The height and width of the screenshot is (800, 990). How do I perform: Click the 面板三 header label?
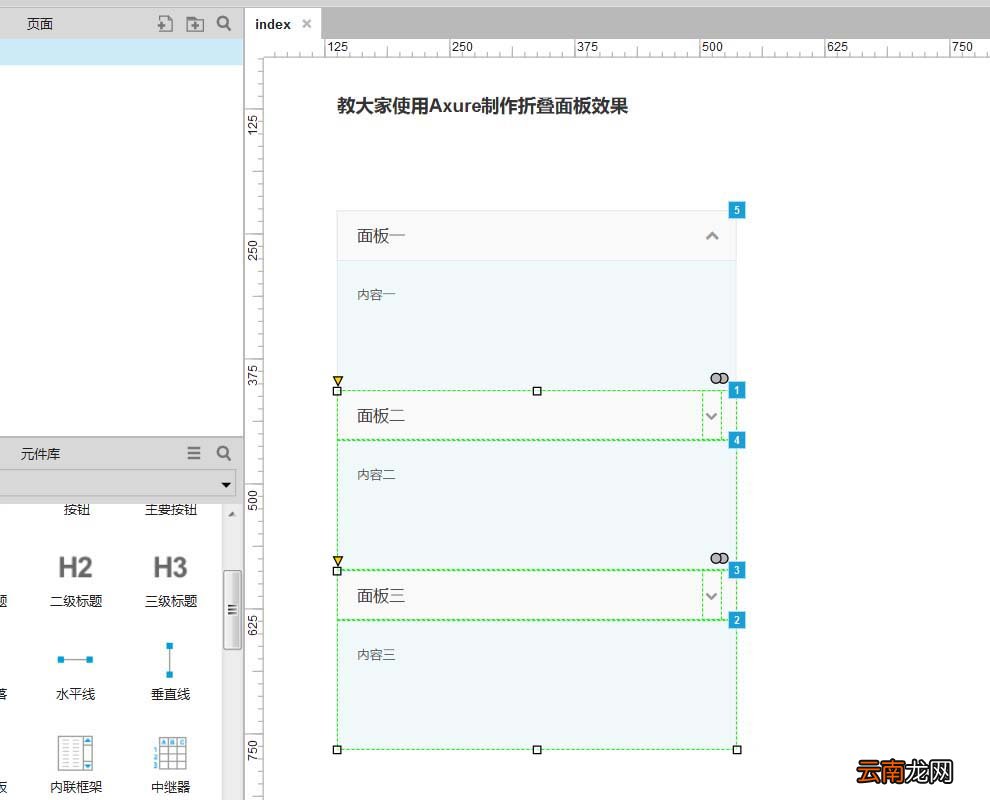(381, 596)
